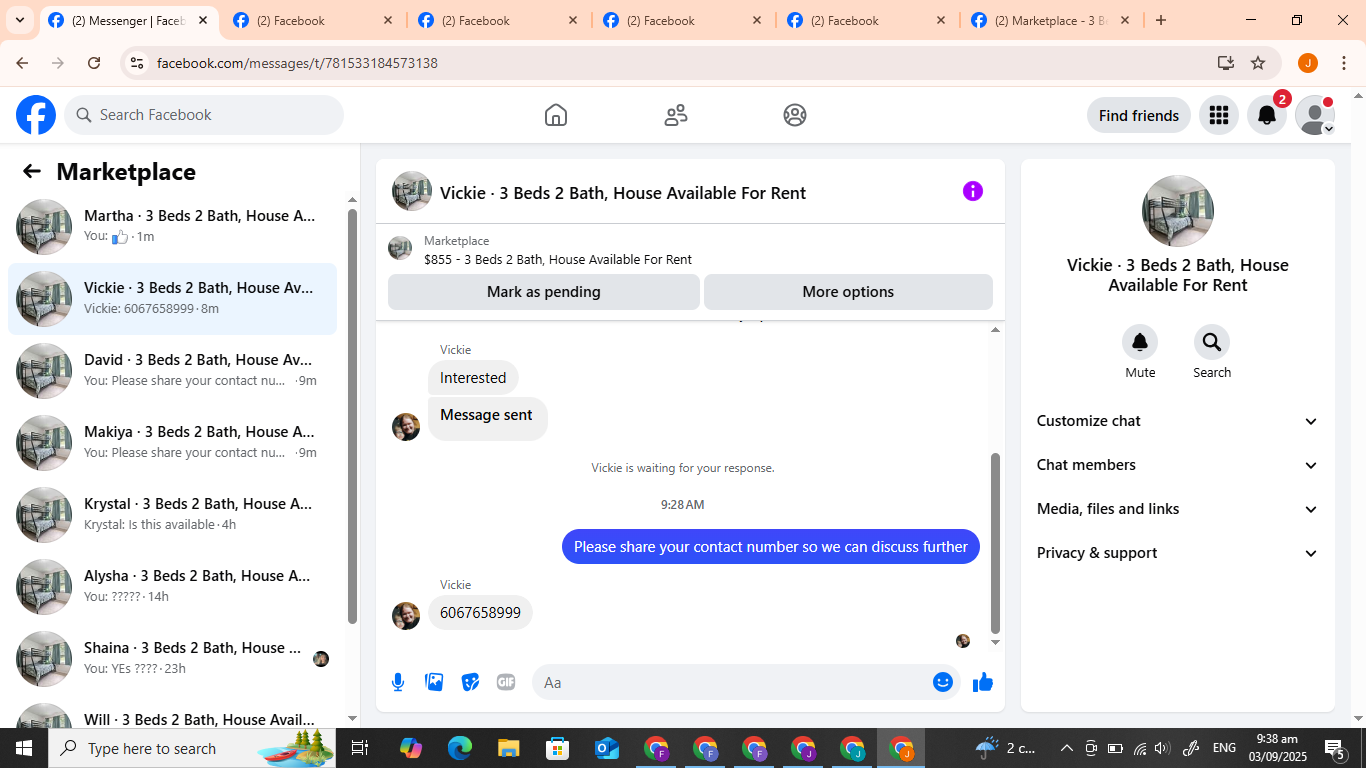Open the Windows notification center

click(x=1335, y=748)
